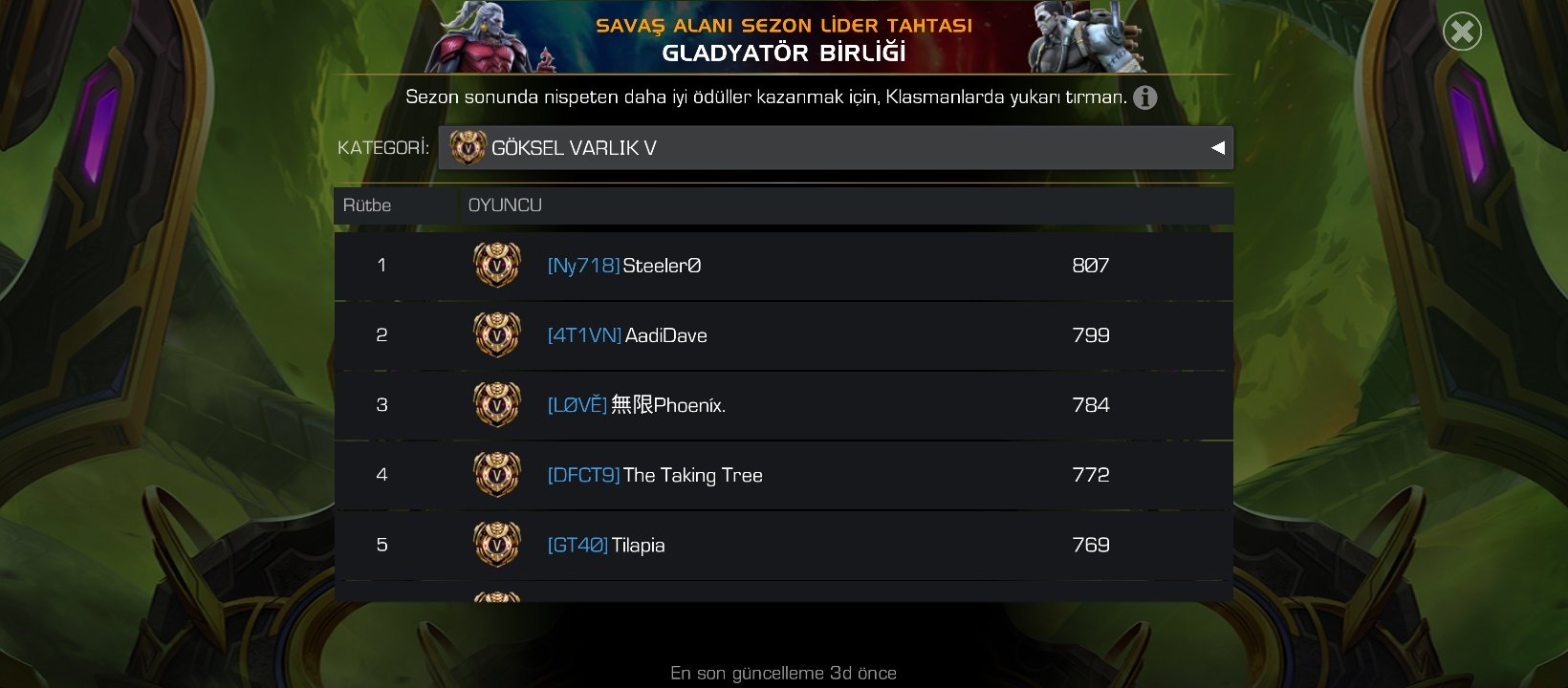Screen dimensions: 1568x688
Task: Select the rank badge of Tilapia
Action: pos(497,545)
